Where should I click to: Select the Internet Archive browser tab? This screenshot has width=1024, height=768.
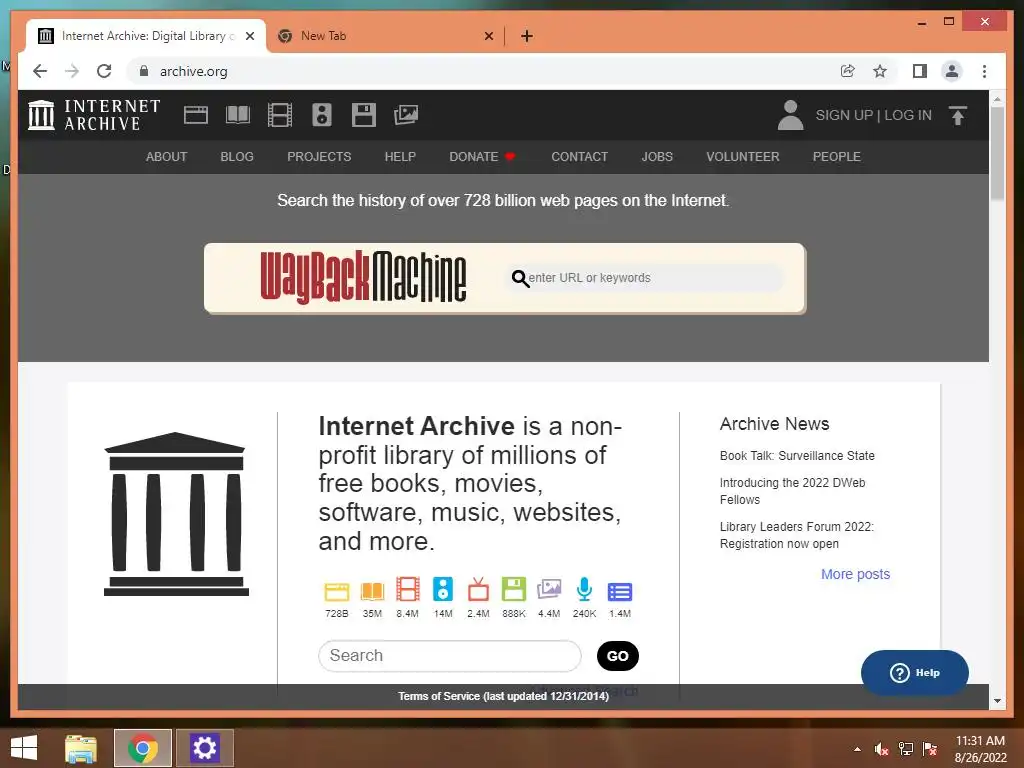click(x=146, y=36)
